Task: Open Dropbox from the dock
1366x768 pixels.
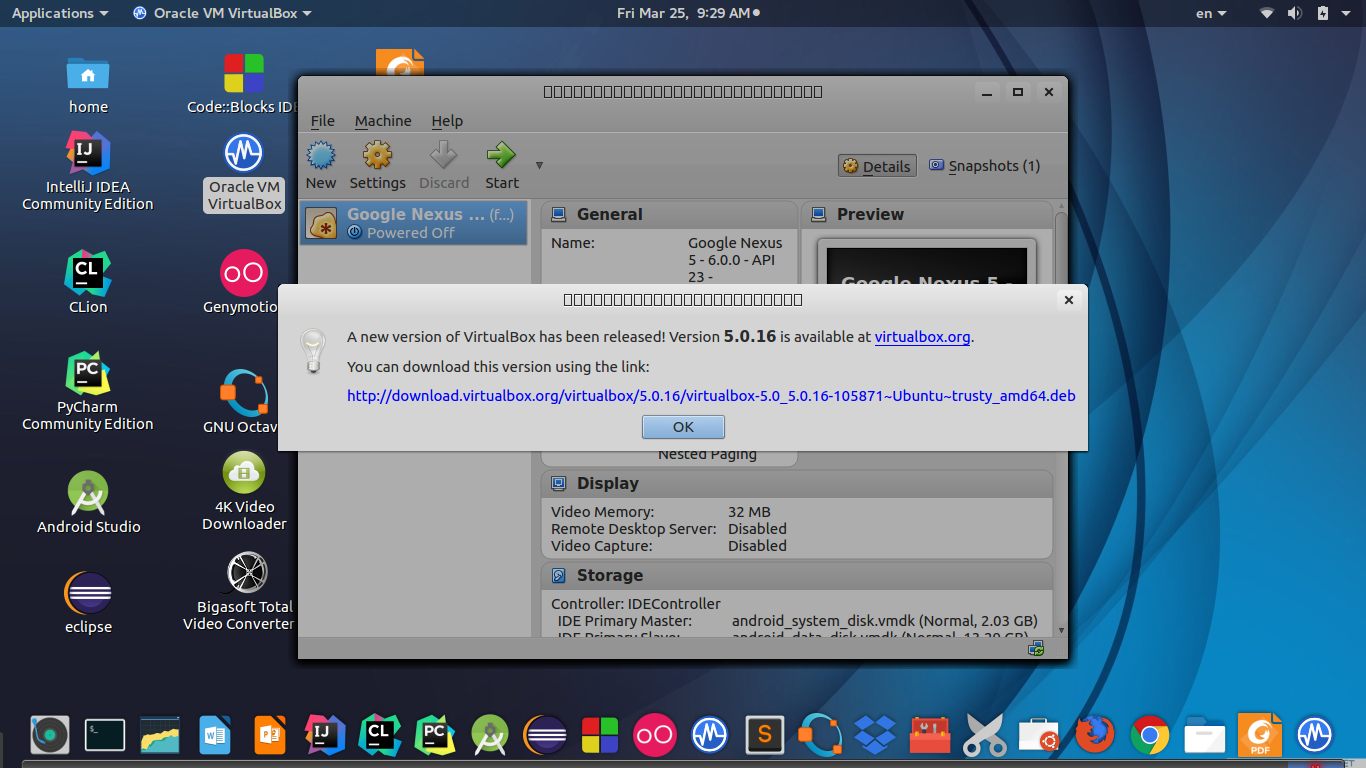Action: [x=875, y=735]
